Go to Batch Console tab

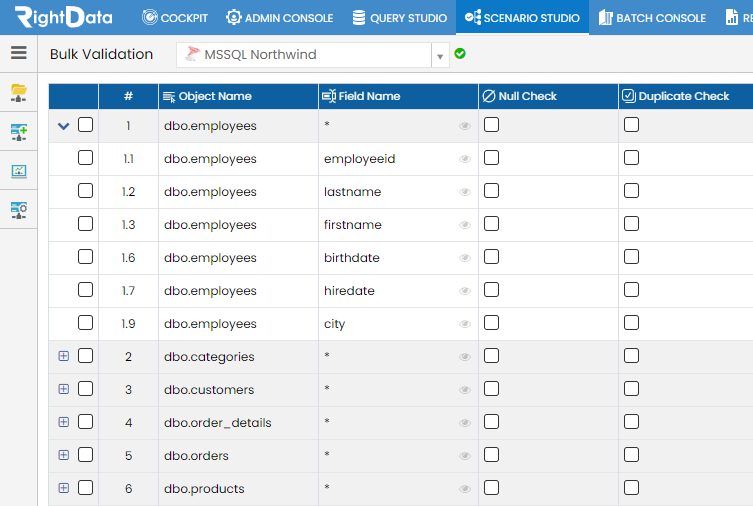coord(652,18)
